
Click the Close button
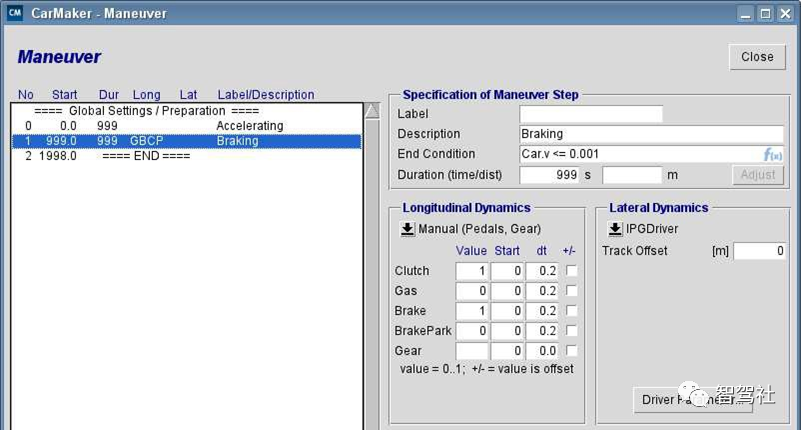(757, 57)
